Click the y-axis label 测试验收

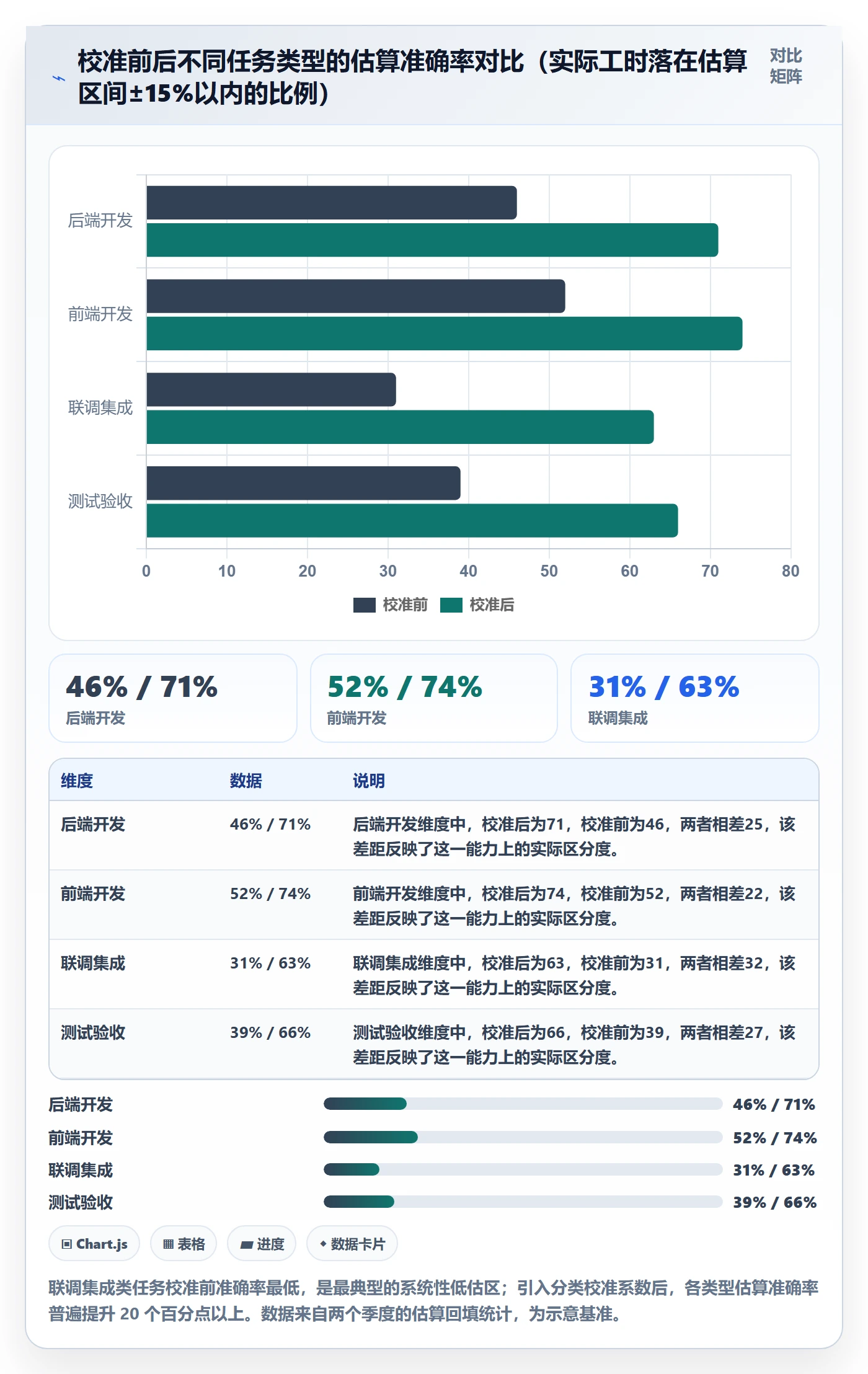[100, 502]
